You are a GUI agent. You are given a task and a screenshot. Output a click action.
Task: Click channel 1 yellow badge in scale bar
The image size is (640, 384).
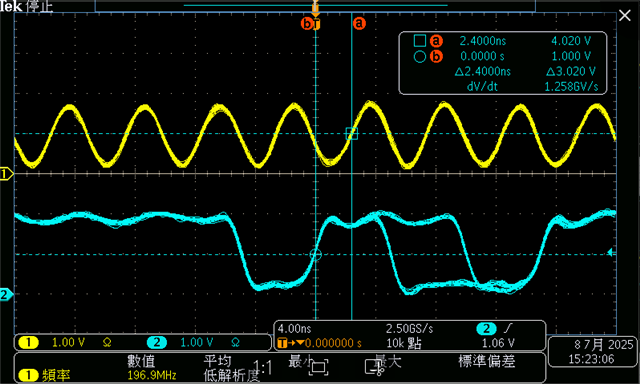[x=29, y=342]
